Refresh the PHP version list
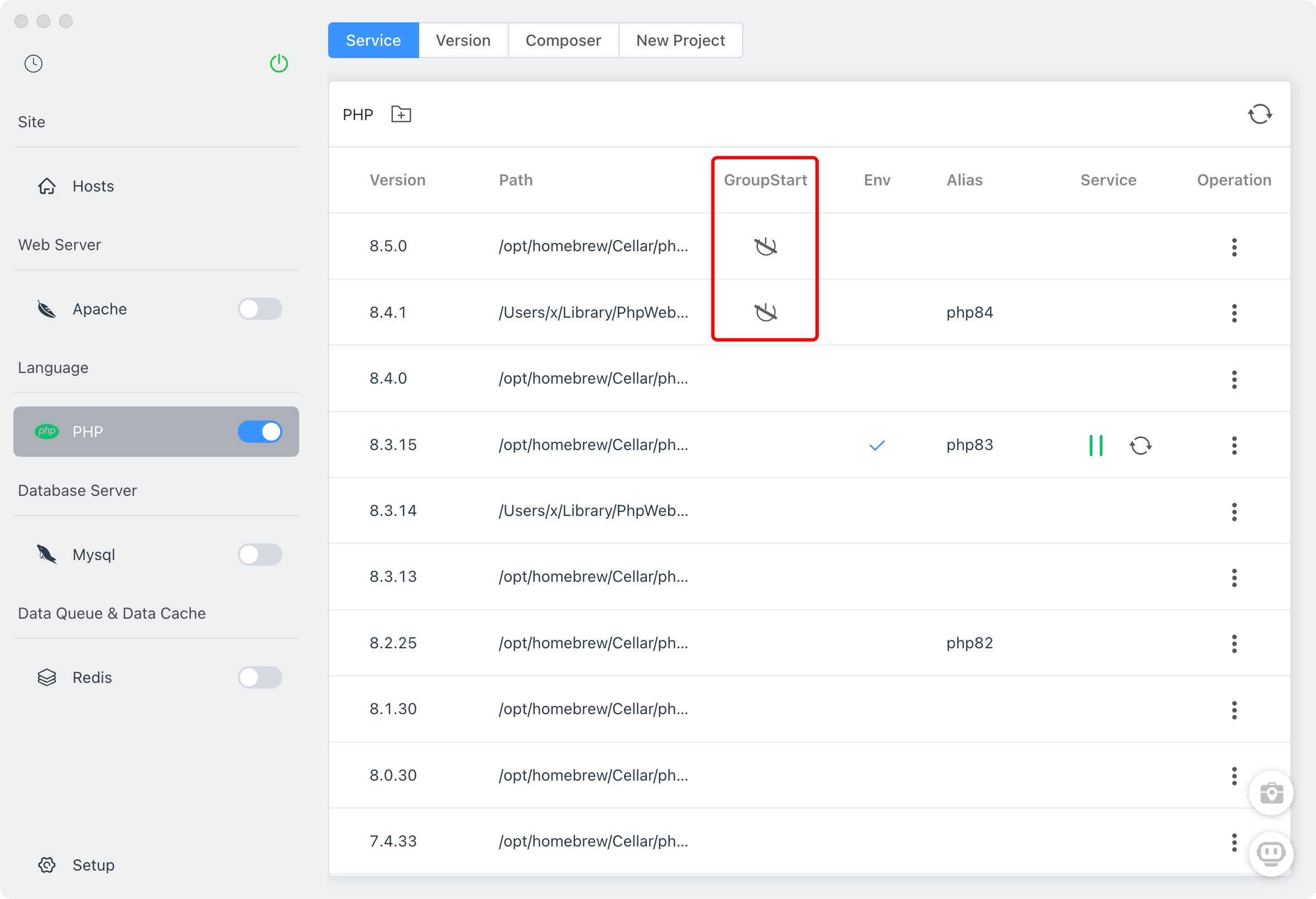Viewport: 1316px width, 899px height. (x=1260, y=114)
